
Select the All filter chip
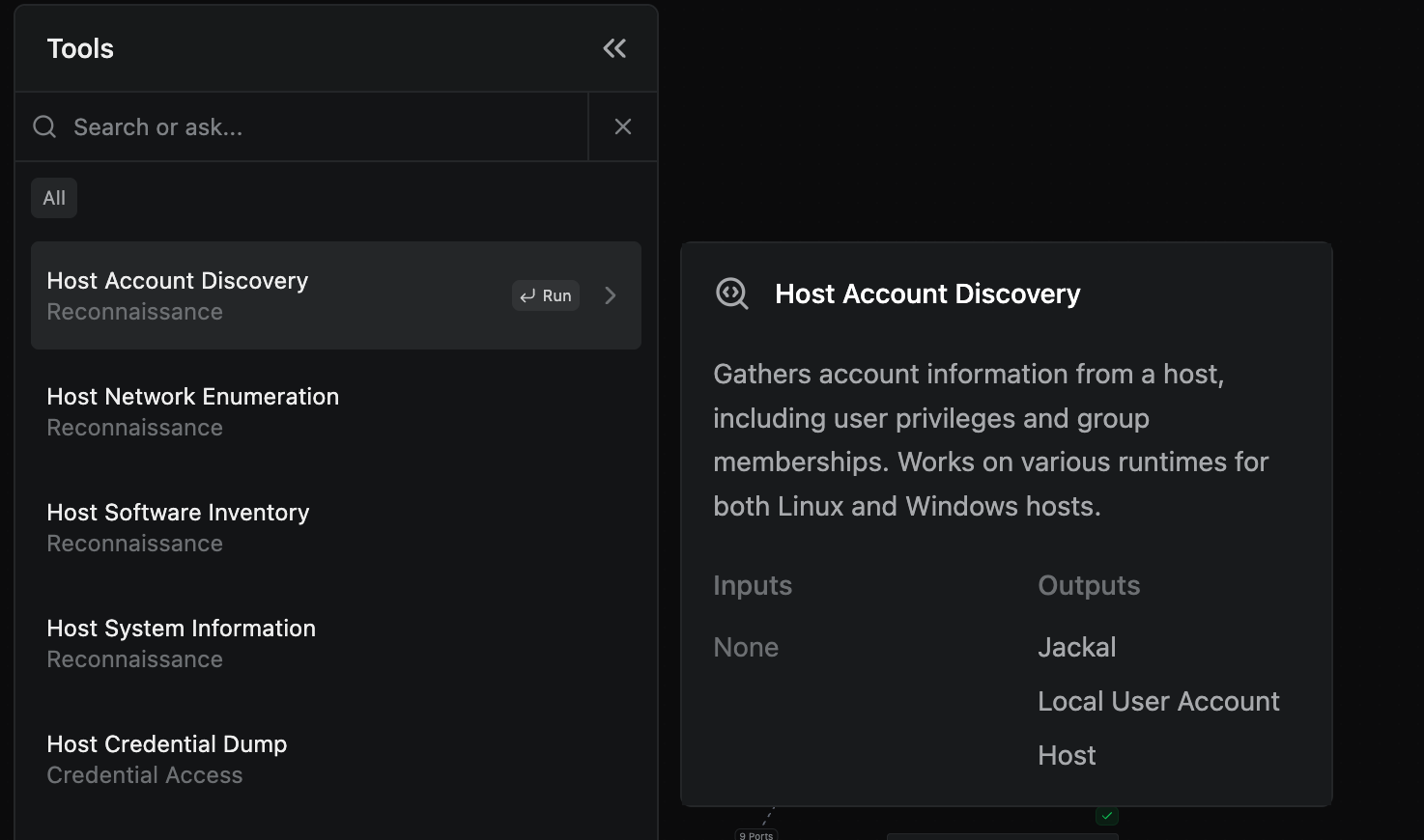54,198
